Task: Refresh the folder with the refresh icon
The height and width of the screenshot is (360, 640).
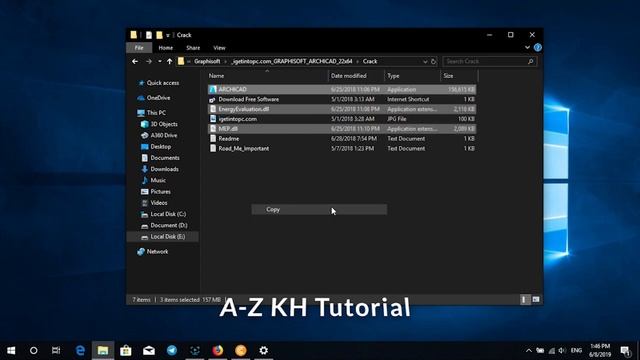Action: [x=433, y=62]
